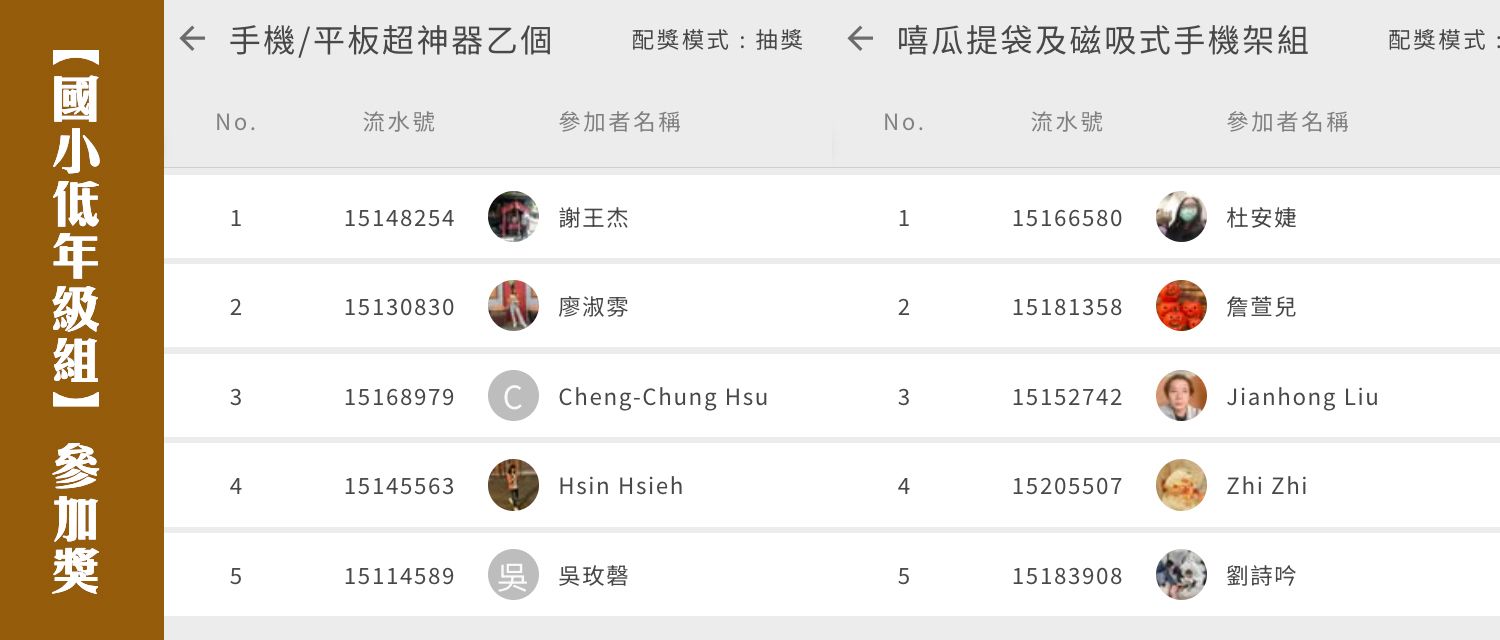Click 劉詩吟's avatar photo
1500x640 pixels.
[1181, 575]
